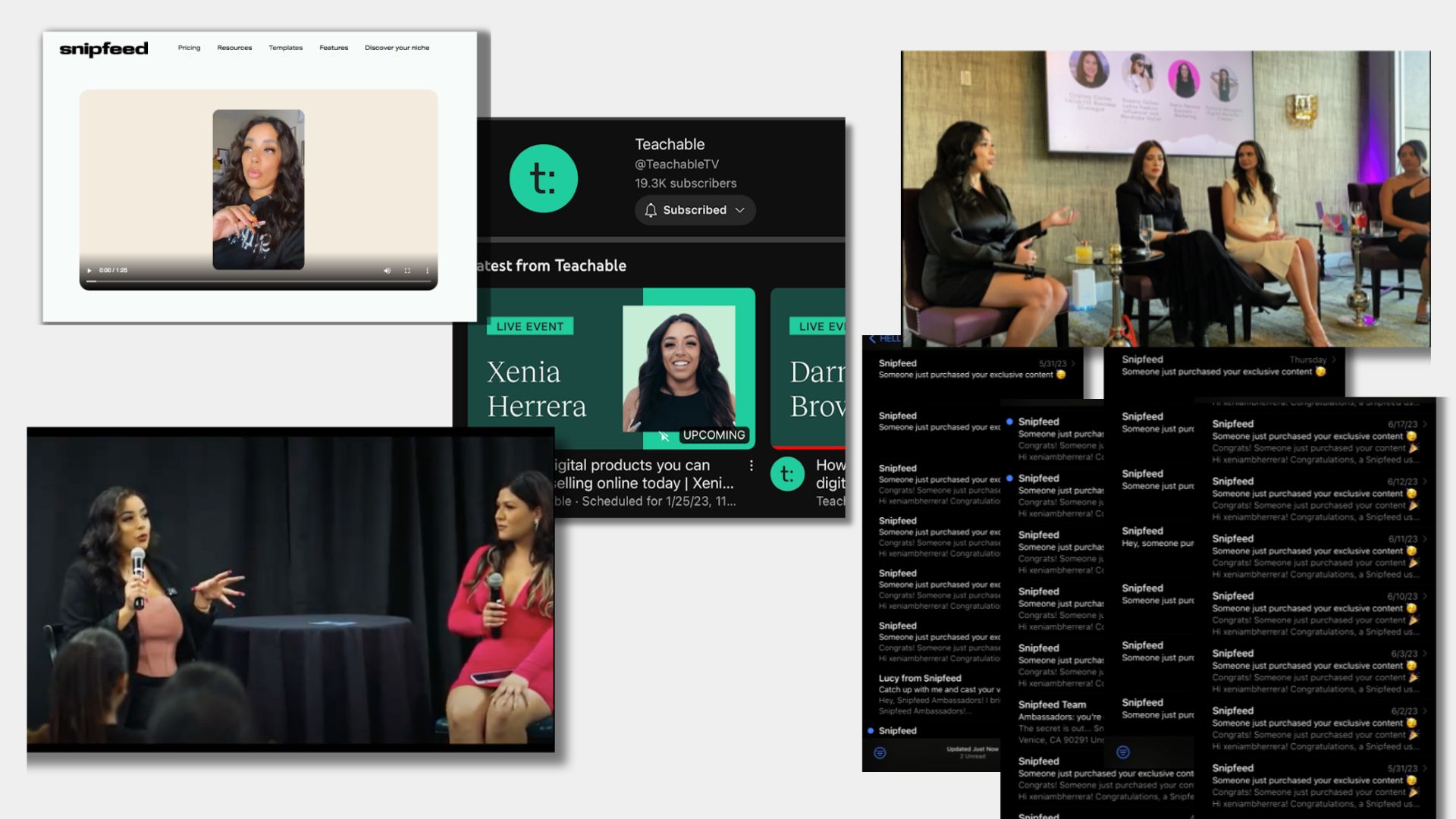Click 'Updated Just Now' mail status
The height and width of the screenshot is (819, 1456).
tap(973, 749)
